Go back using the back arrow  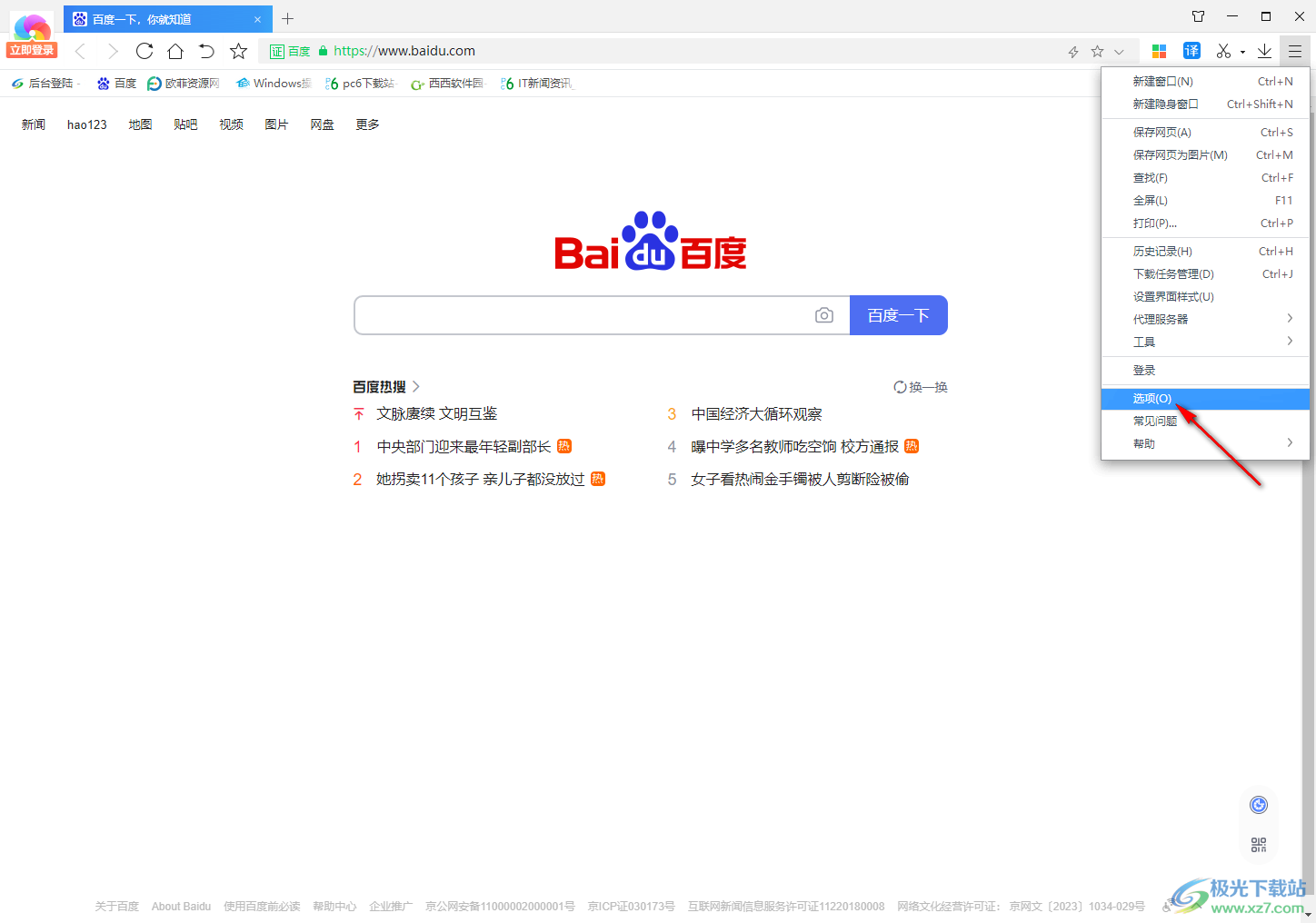tap(80, 51)
